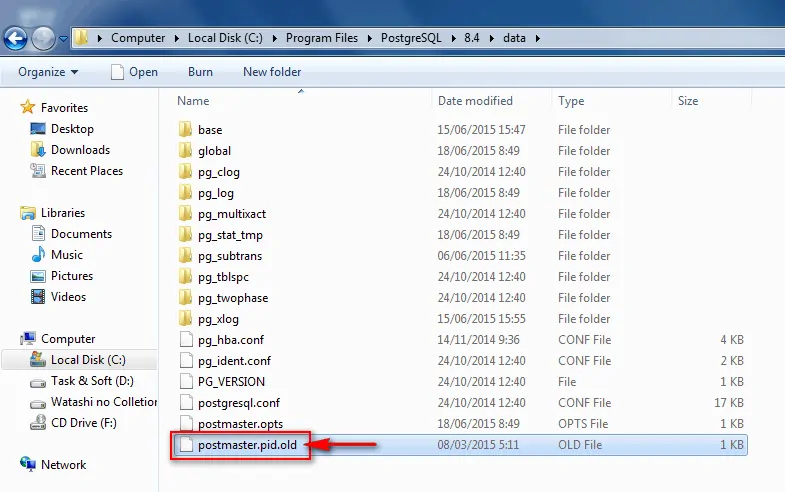Open Downloads in the Favorites list
This screenshot has width=785, height=492.
(x=80, y=150)
